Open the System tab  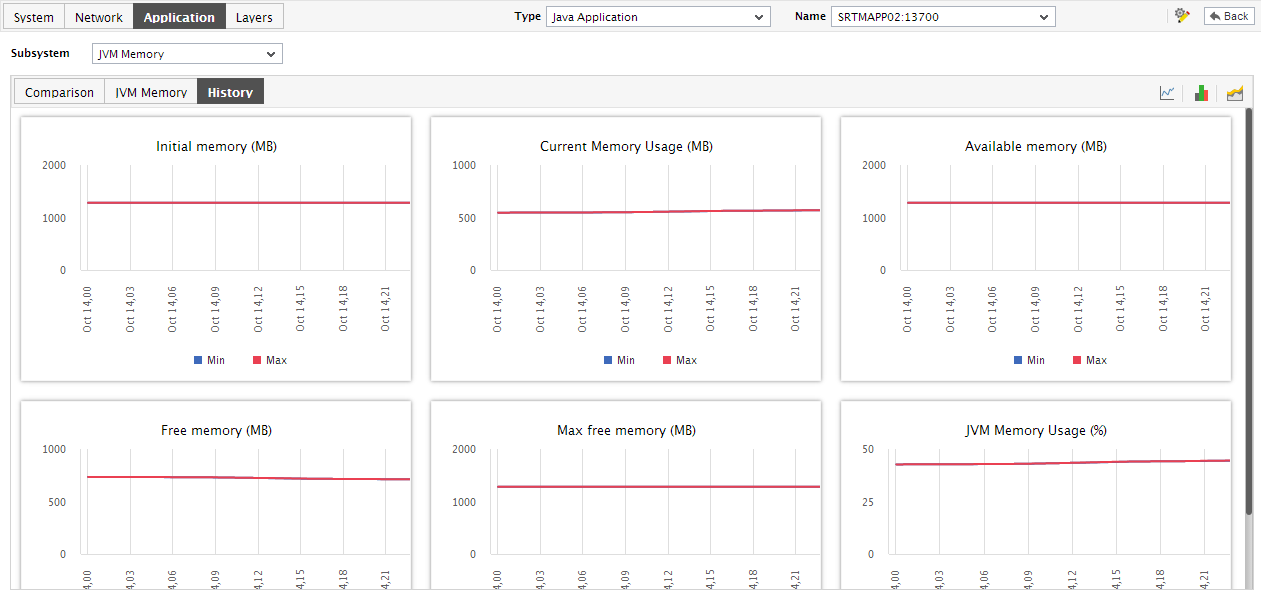pos(34,17)
